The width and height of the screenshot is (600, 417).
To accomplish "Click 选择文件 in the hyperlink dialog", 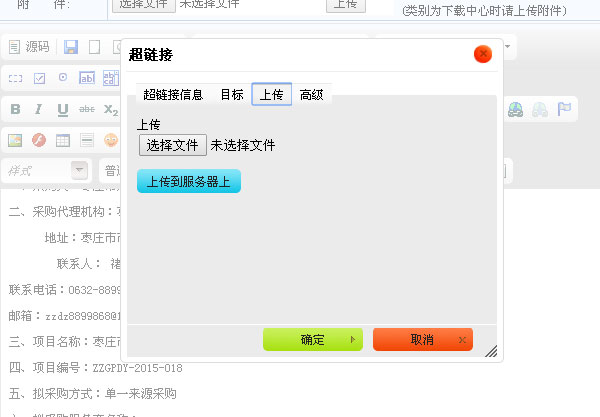I will 173,145.
